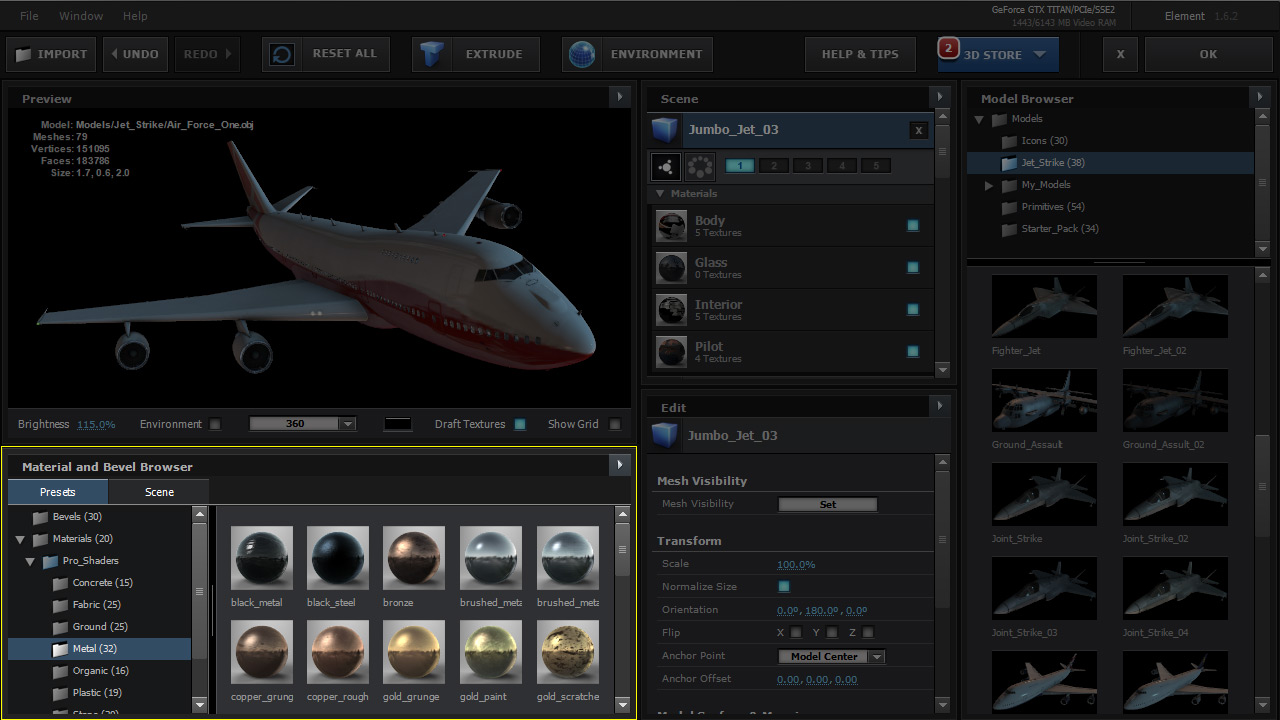This screenshot has height=720, width=1280.
Task: Select the bronze material thumbnail
Action: (414, 558)
